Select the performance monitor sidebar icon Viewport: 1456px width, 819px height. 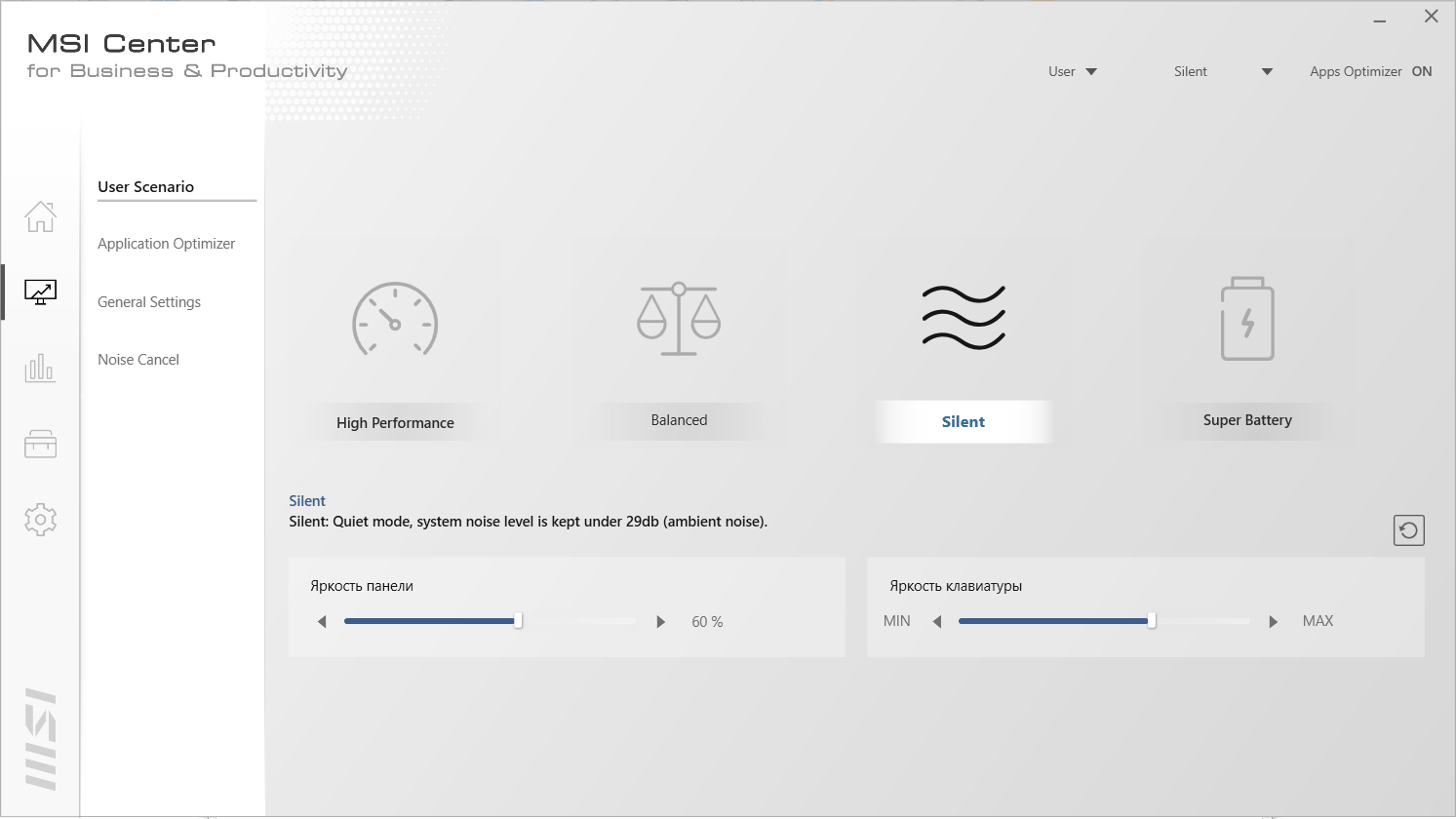coord(40,292)
